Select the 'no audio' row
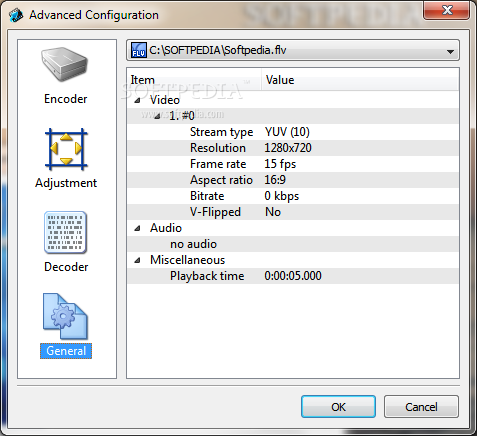477x436 pixels. click(293, 244)
